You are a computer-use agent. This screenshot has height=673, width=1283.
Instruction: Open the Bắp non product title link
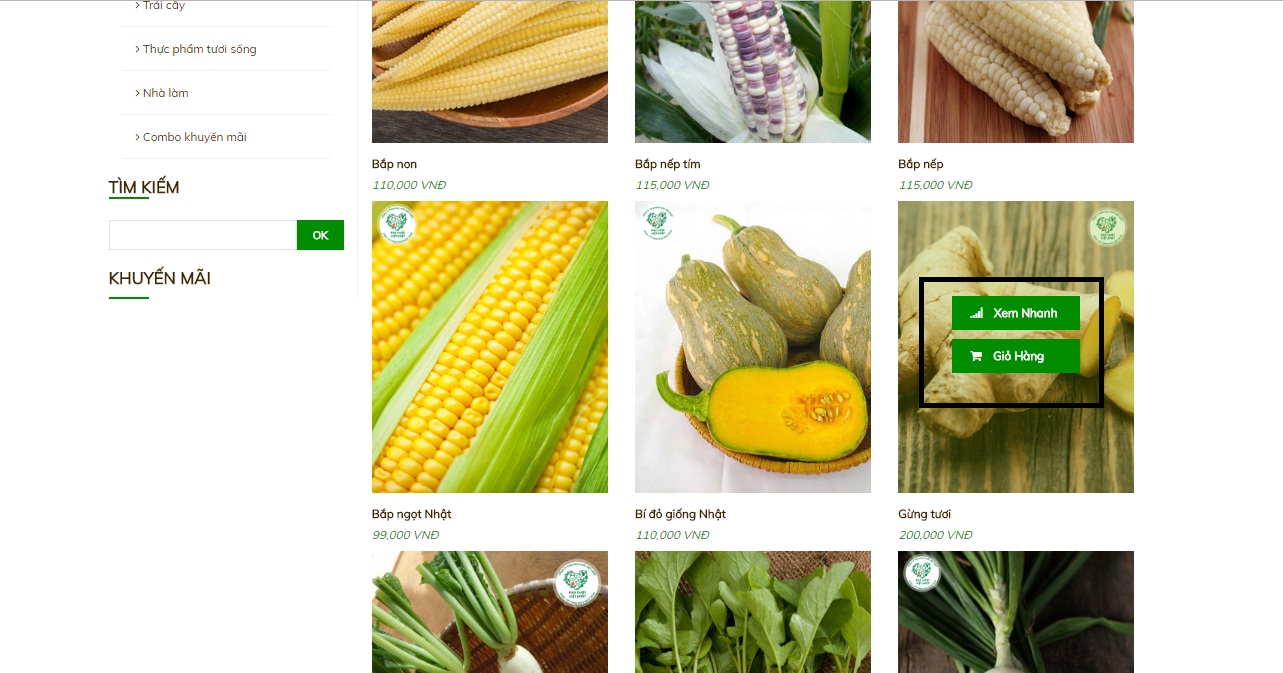pyautogui.click(x=394, y=164)
